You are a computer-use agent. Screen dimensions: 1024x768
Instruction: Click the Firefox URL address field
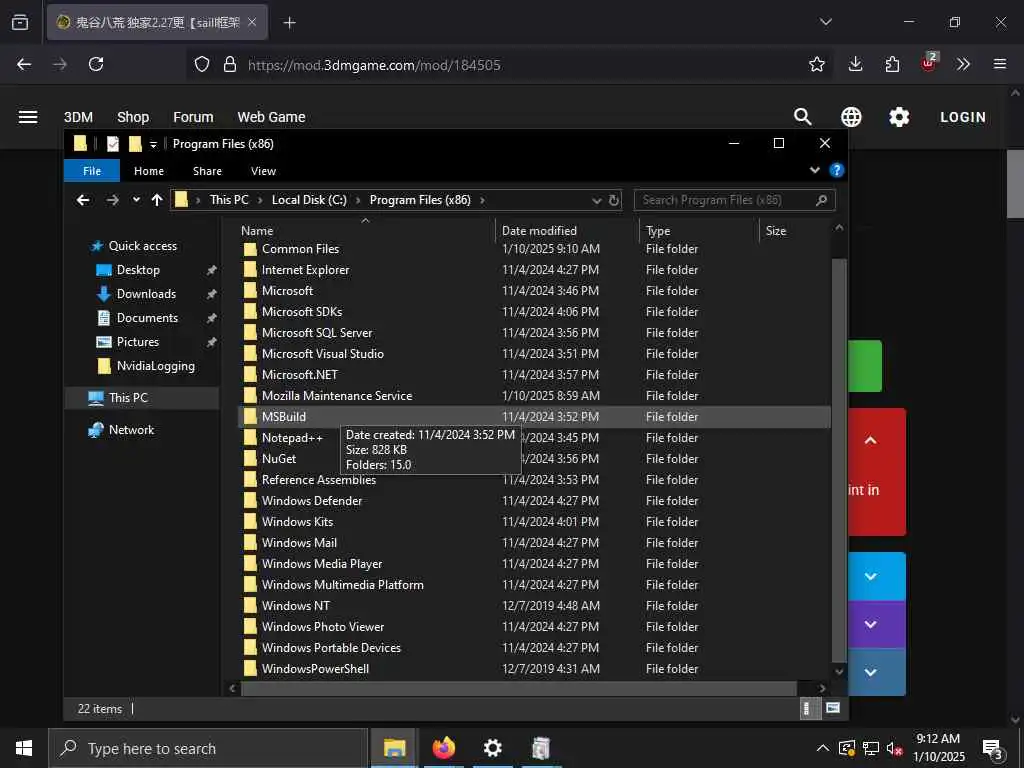tap(509, 65)
